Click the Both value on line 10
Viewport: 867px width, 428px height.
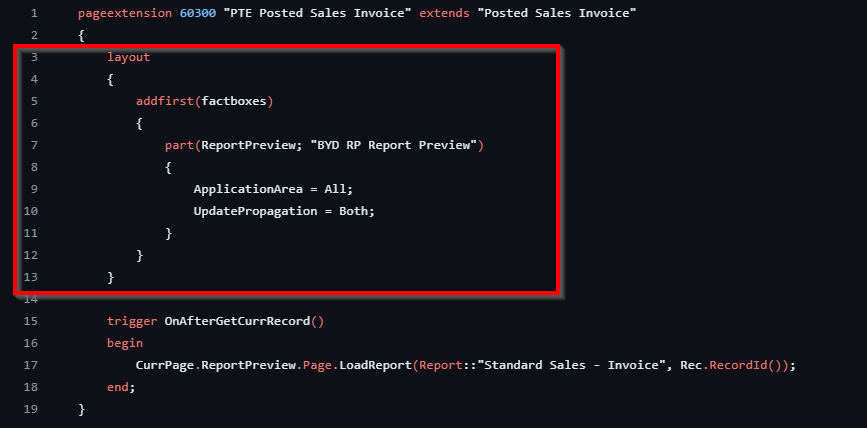tap(355, 211)
